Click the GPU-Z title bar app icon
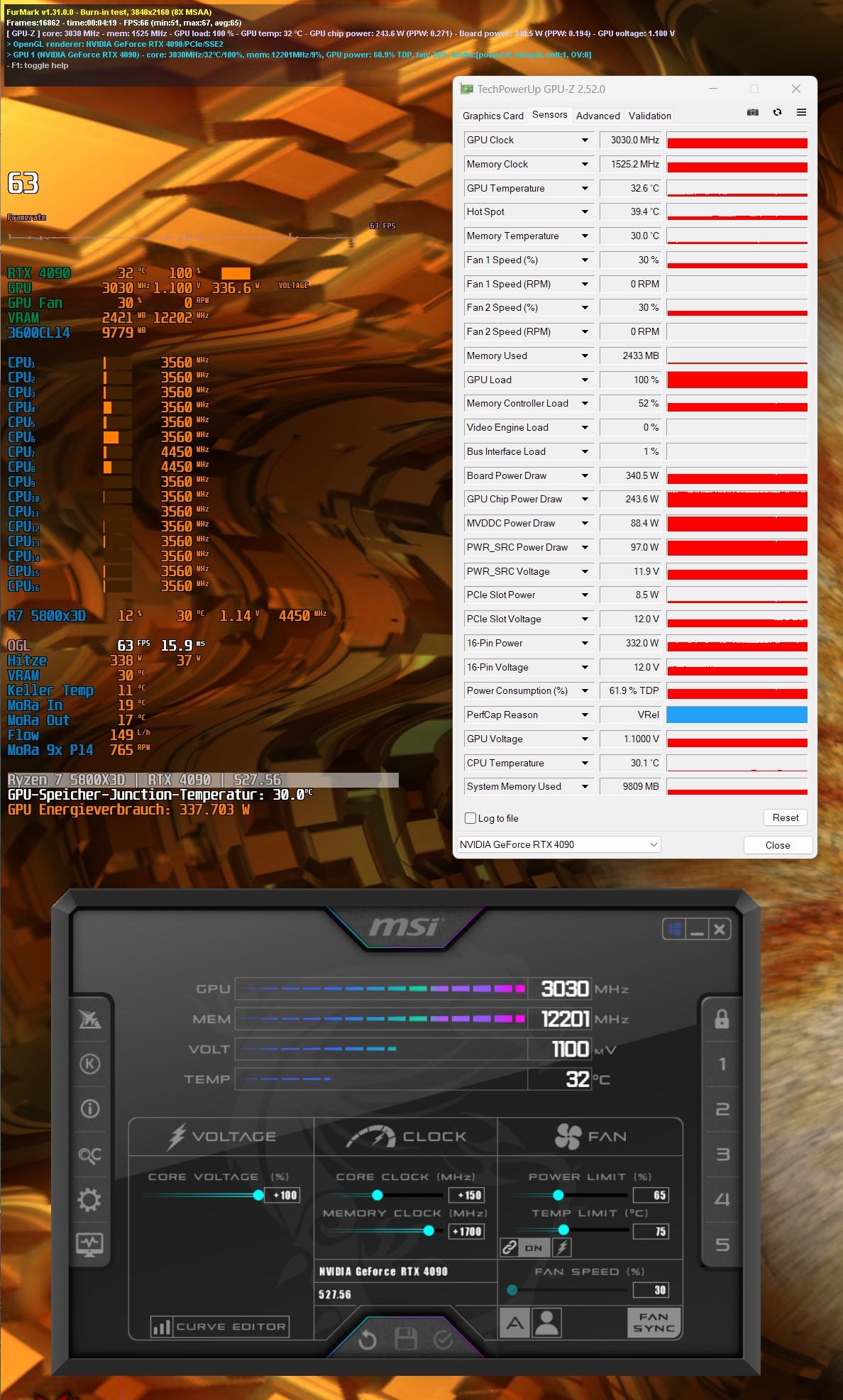 tap(466, 89)
